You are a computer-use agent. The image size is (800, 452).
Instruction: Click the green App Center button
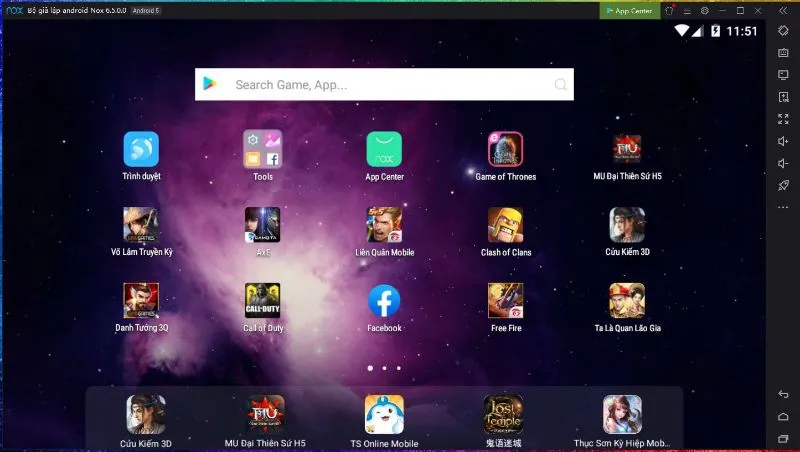[x=629, y=10]
